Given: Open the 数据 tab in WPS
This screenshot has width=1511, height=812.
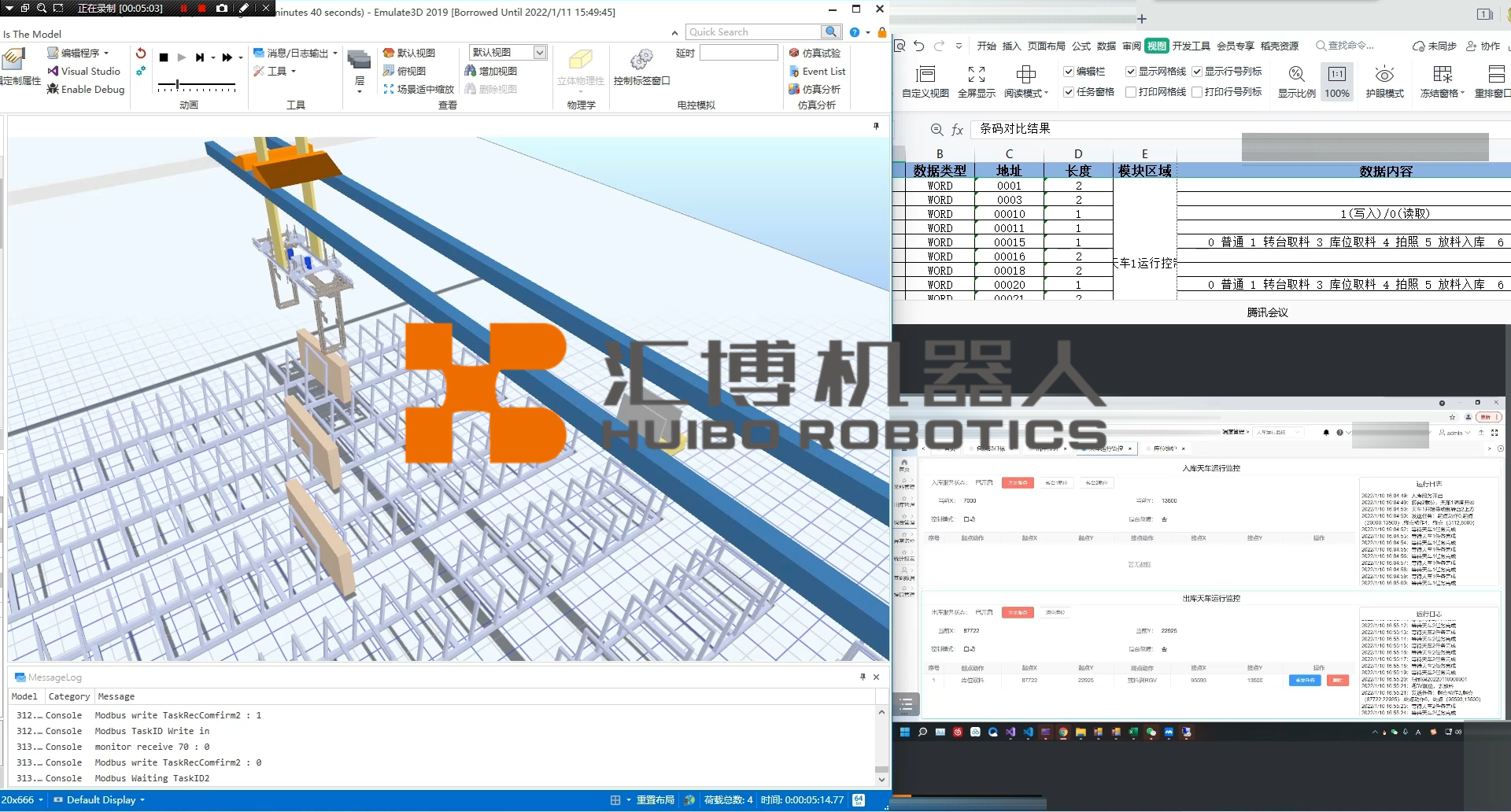Looking at the screenshot, I should (x=1106, y=46).
